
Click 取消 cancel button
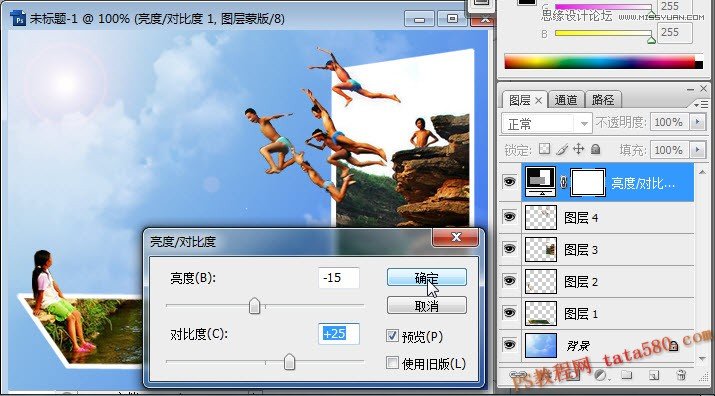[427, 306]
